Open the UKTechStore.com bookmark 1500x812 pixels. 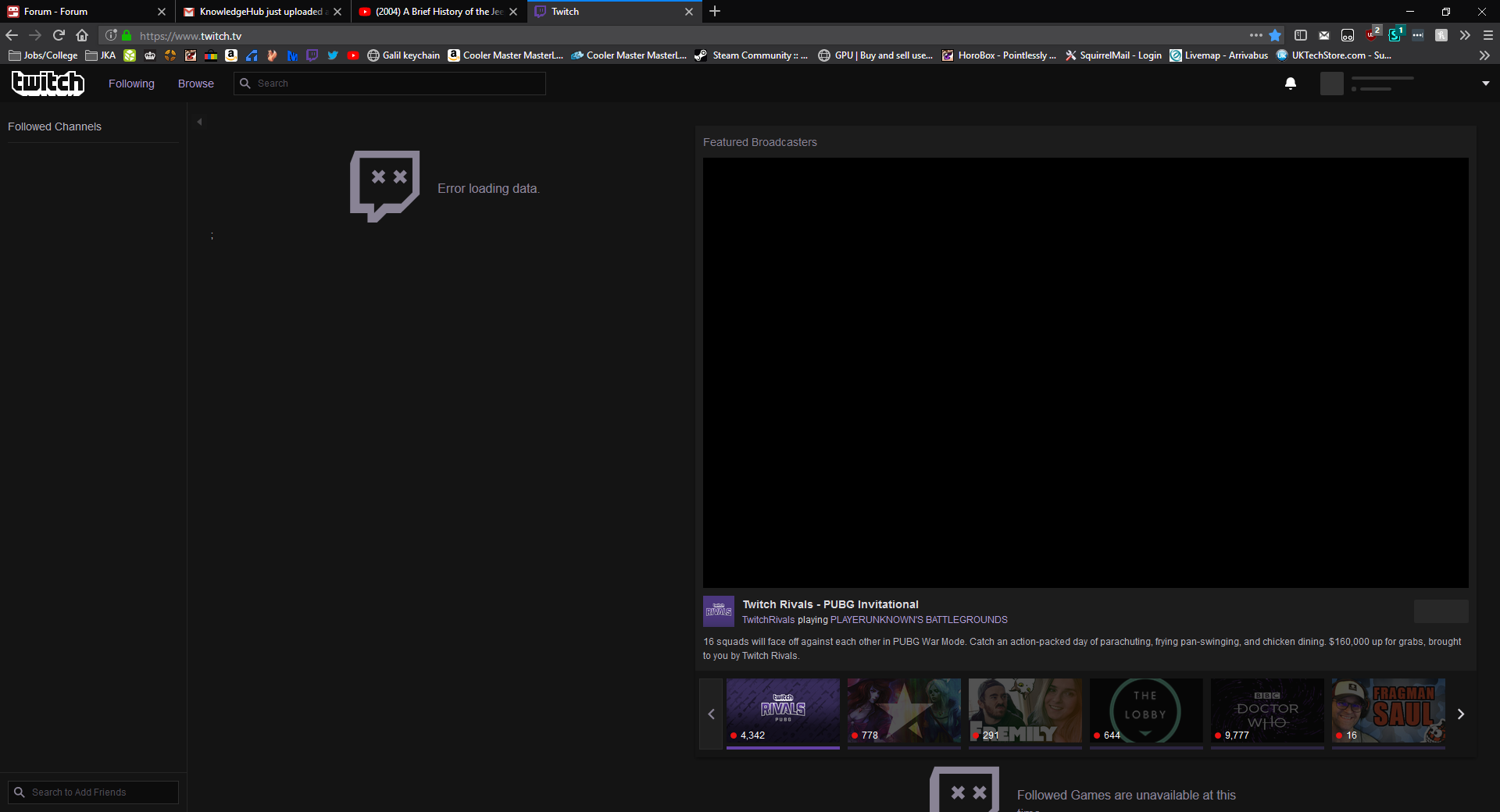point(1334,55)
